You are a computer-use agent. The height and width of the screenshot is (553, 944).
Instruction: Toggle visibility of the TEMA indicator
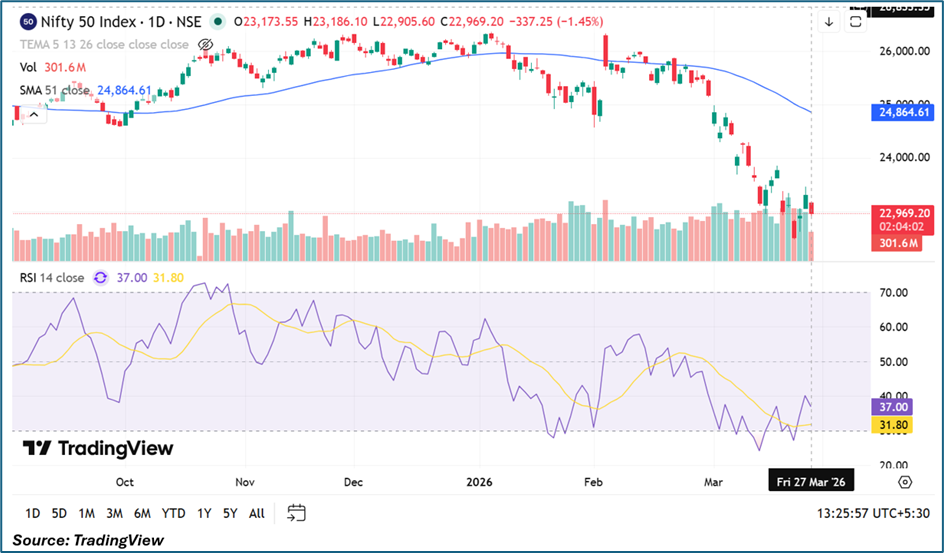205,45
